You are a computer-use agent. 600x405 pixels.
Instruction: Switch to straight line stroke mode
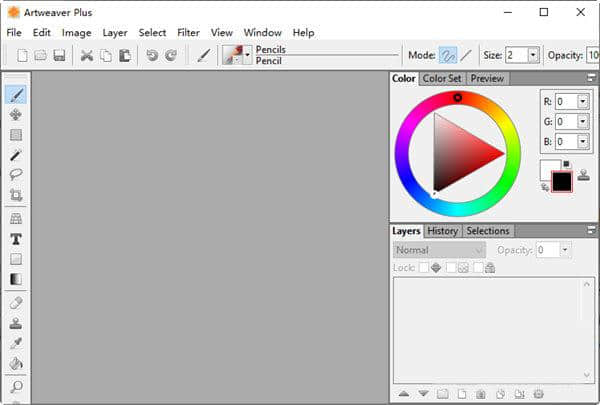click(466, 55)
